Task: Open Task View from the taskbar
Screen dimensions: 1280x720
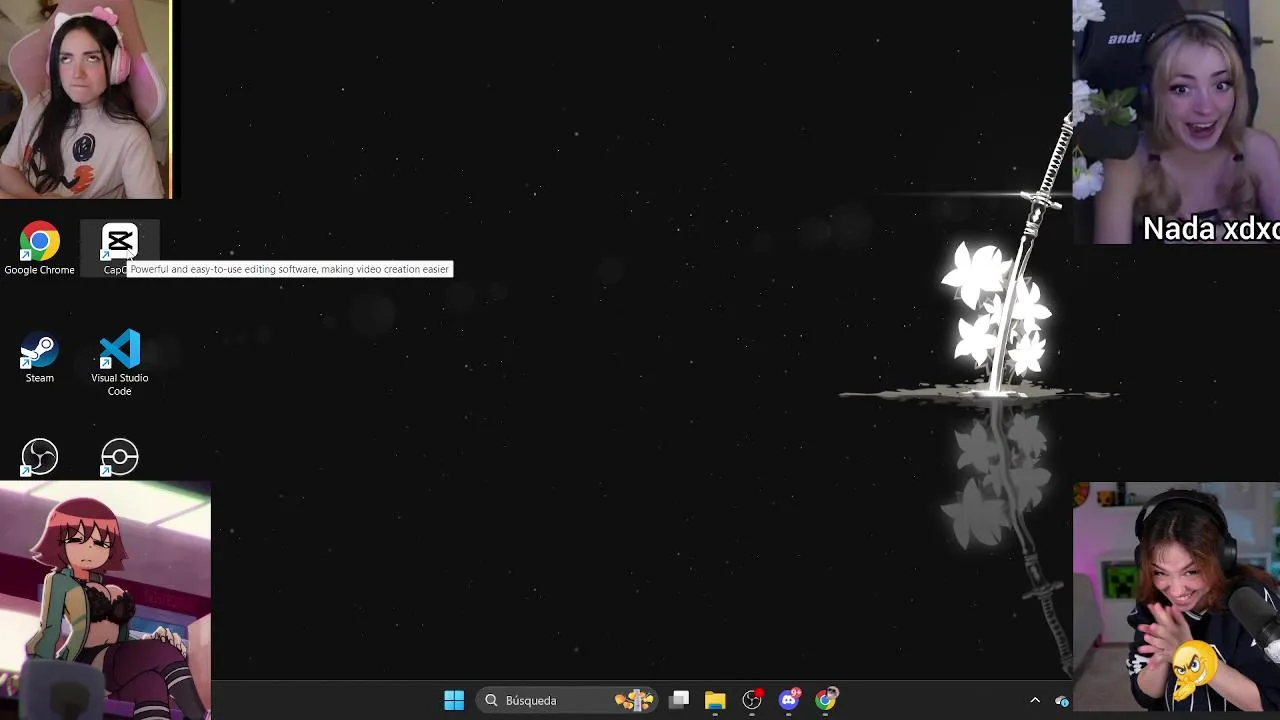Action: point(679,700)
